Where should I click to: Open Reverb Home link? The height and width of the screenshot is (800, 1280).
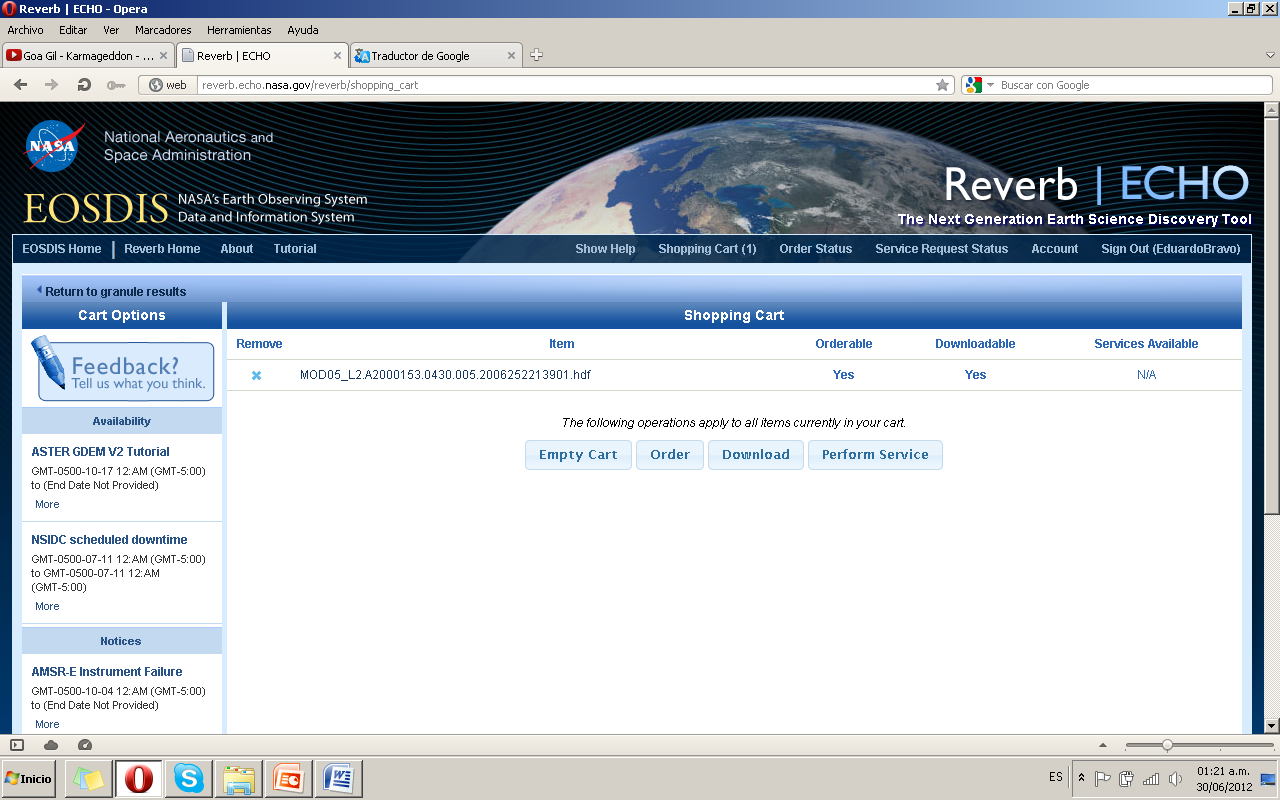[162, 249]
